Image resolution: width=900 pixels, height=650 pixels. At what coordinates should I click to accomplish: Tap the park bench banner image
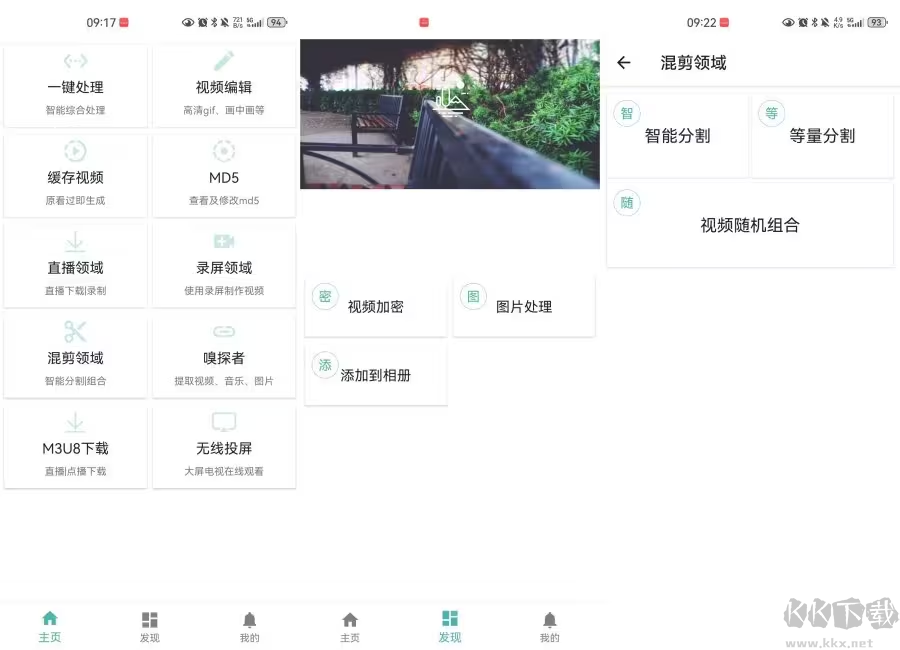click(x=450, y=114)
